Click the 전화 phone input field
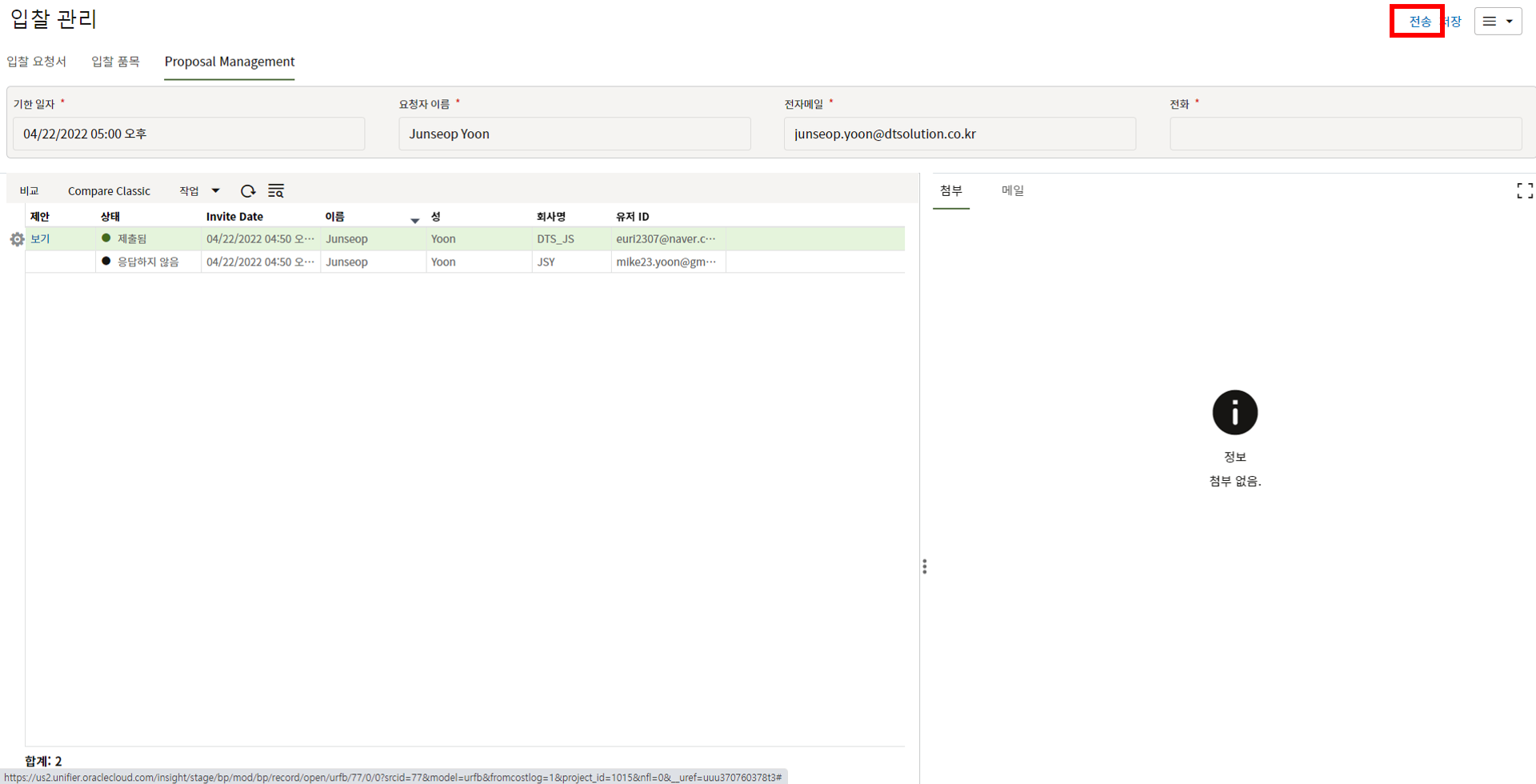Screen dimensions: 1536x784 [x=1345, y=134]
